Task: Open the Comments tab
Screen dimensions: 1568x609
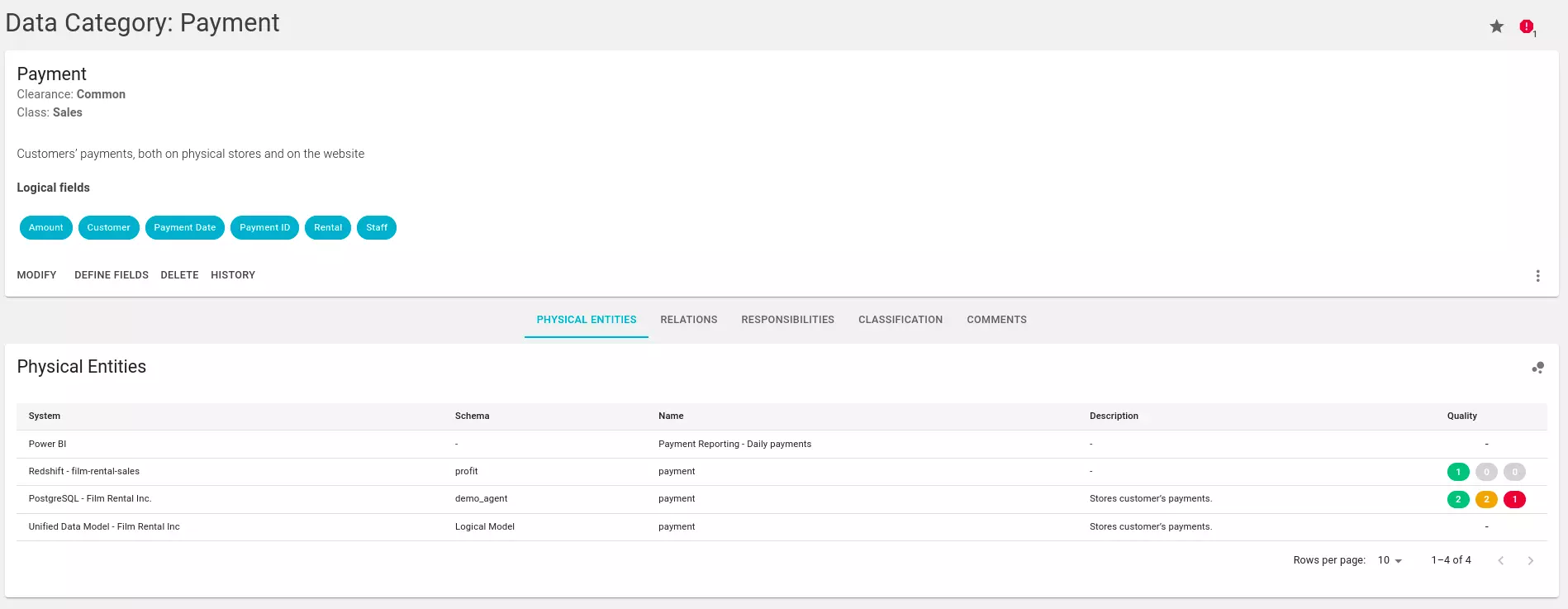Action: (x=996, y=320)
